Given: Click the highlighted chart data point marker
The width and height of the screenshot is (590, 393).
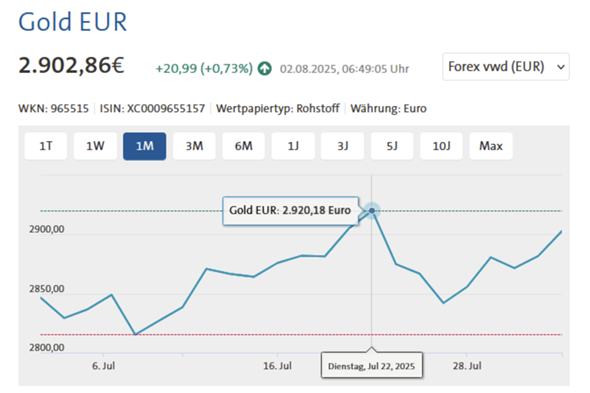Looking at the screenshot, I should [x=372, y=210].
